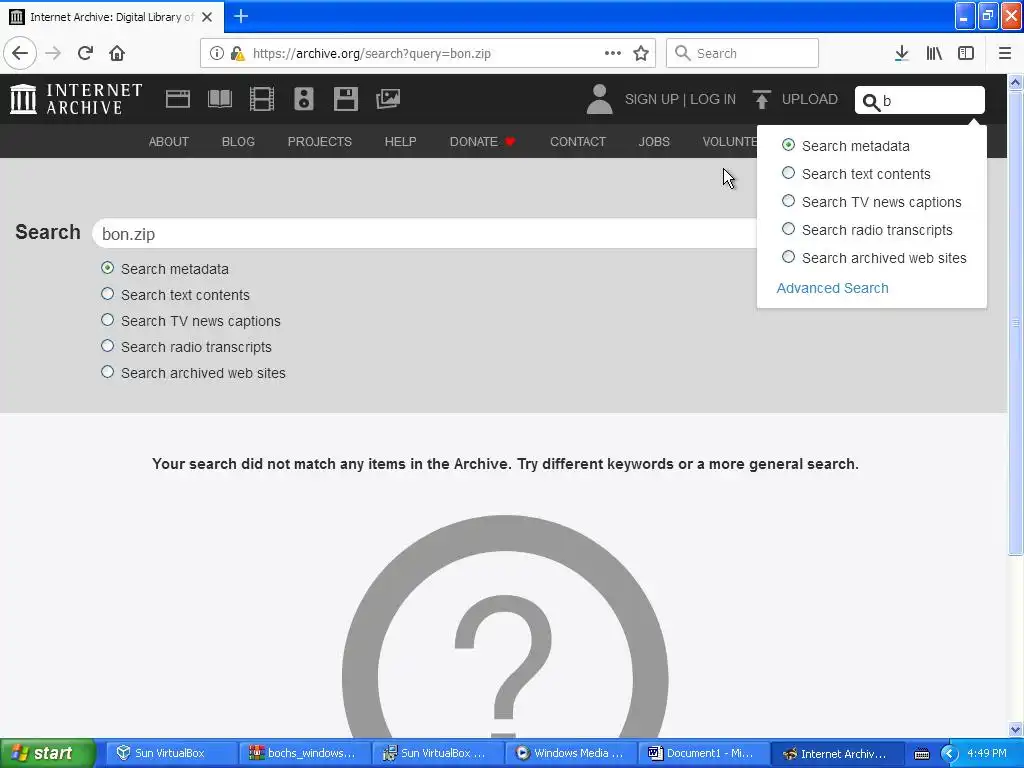Click the upload arrow icon
This screenshot has width=1024, height=768.
click(761, 99)
